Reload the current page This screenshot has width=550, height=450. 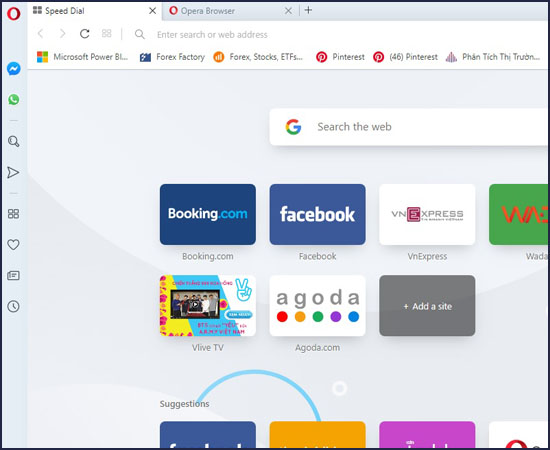click(x=85, y=34)
